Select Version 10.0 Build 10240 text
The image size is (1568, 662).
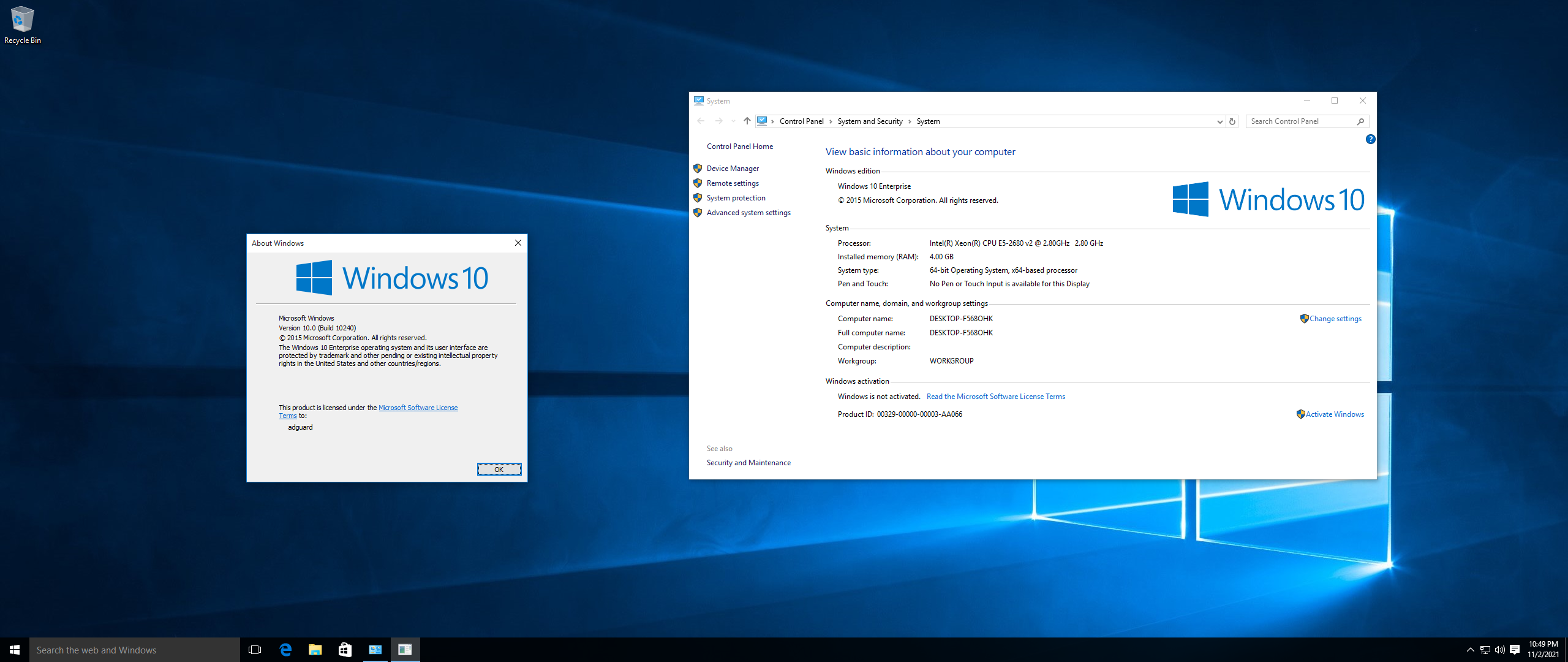317,328
